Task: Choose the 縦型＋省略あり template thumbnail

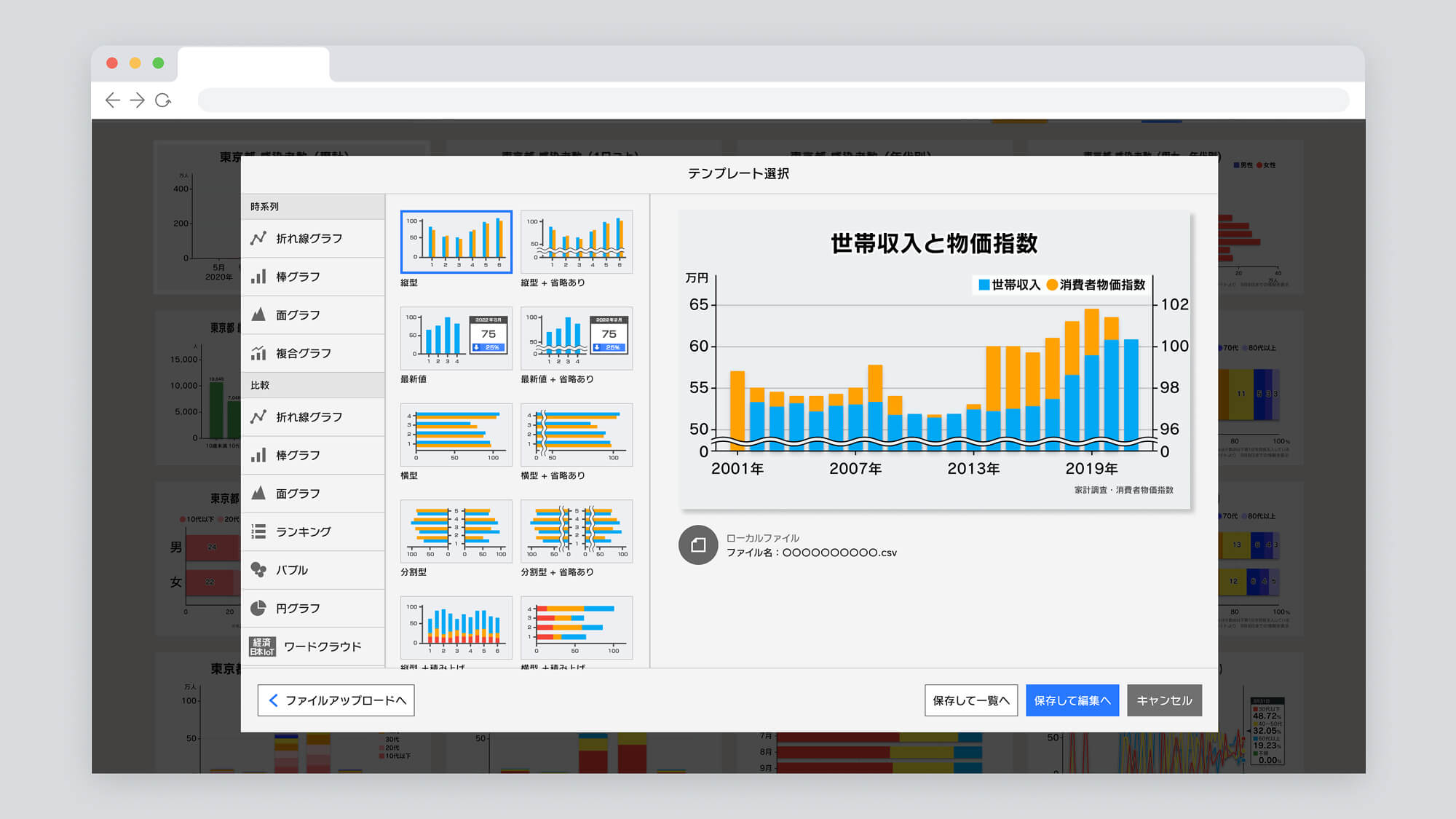Action: point(577,242)
